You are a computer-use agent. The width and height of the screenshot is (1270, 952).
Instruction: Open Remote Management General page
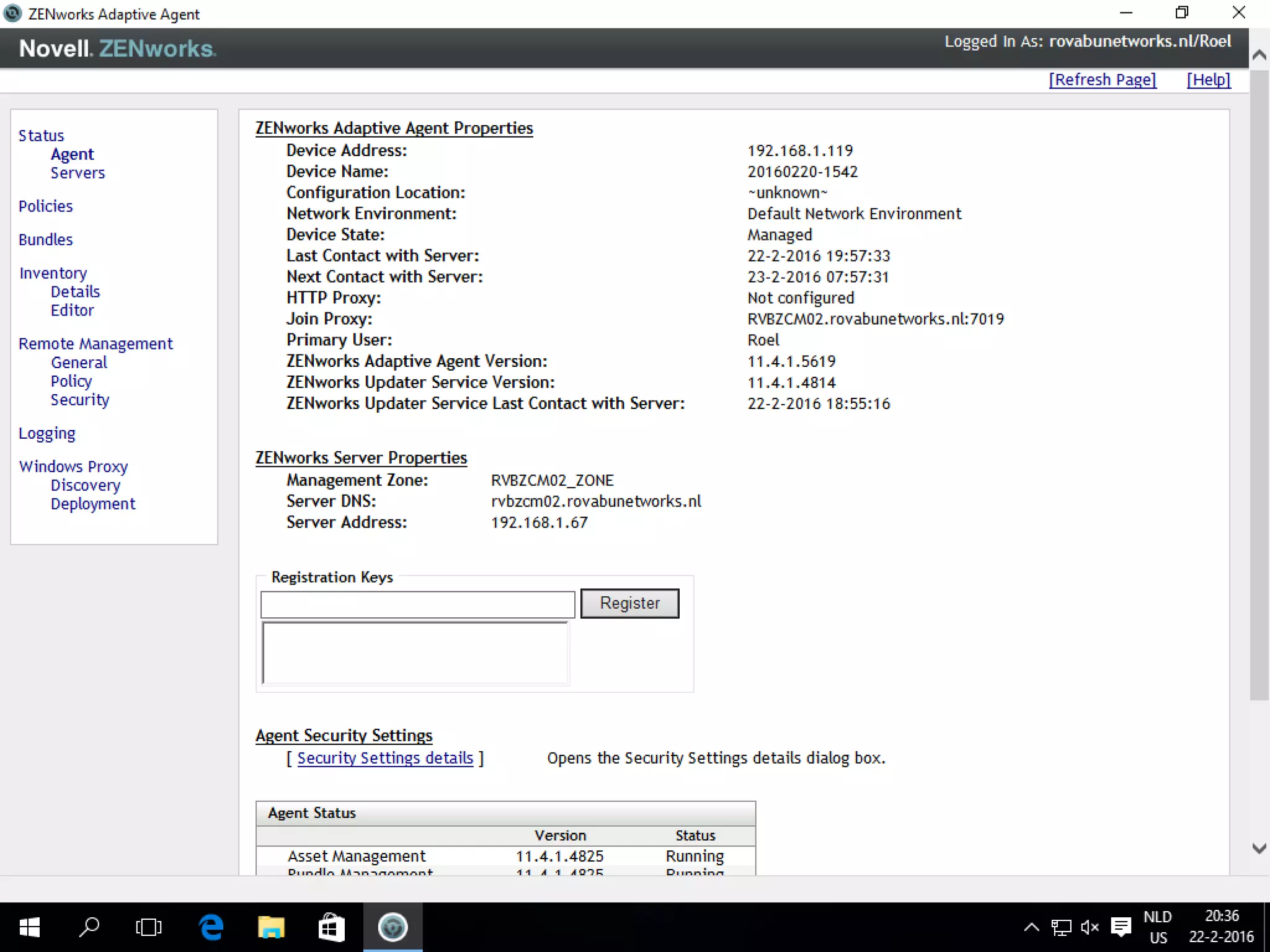pos(79,363)
